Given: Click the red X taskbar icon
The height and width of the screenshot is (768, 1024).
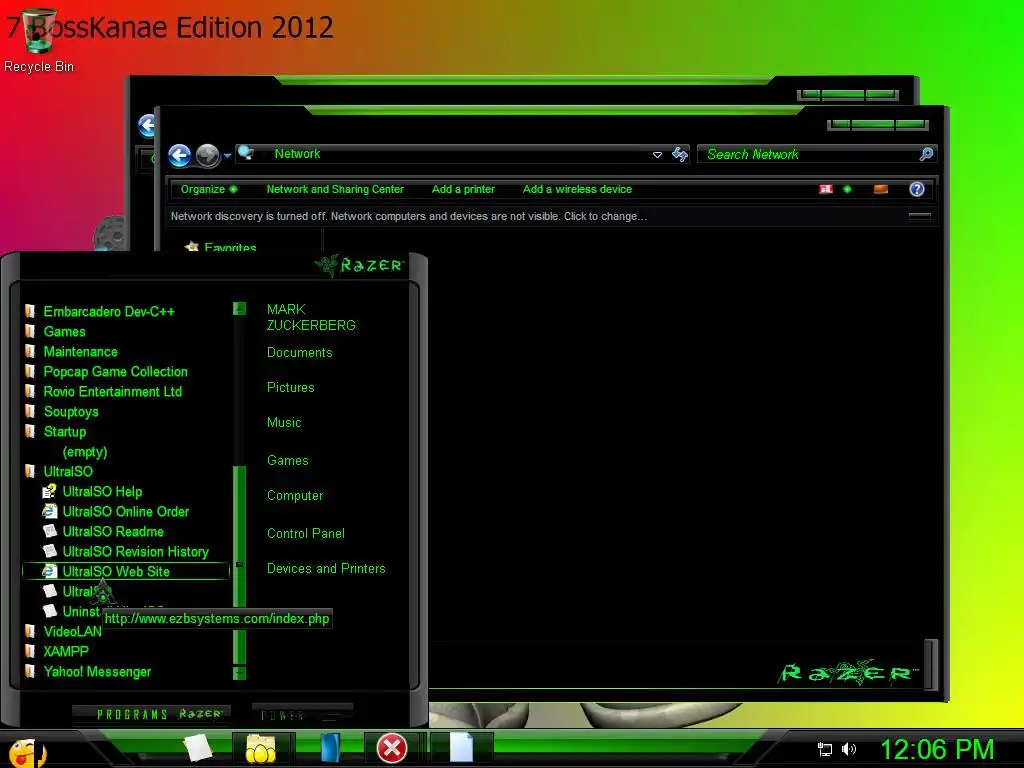Looking at the screenshot, I should coord(392,748).
